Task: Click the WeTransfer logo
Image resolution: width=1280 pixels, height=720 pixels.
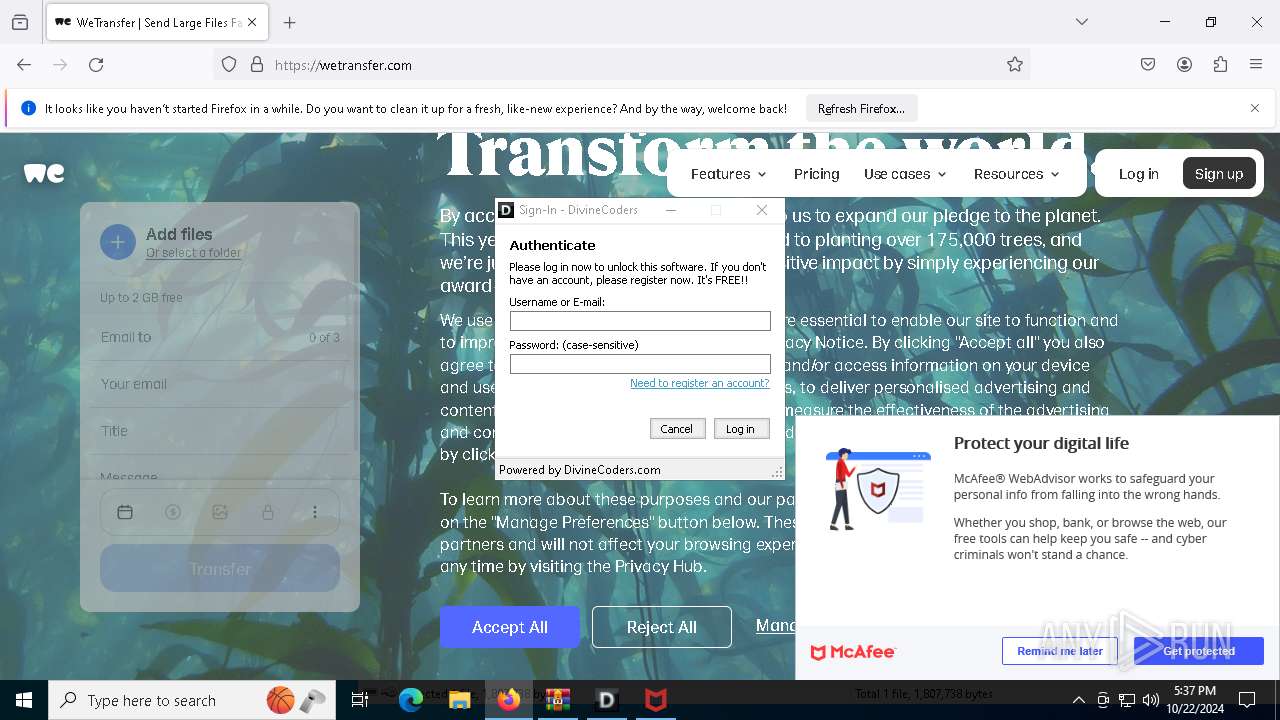Action: pyautogui.click(x=44, y=173)
